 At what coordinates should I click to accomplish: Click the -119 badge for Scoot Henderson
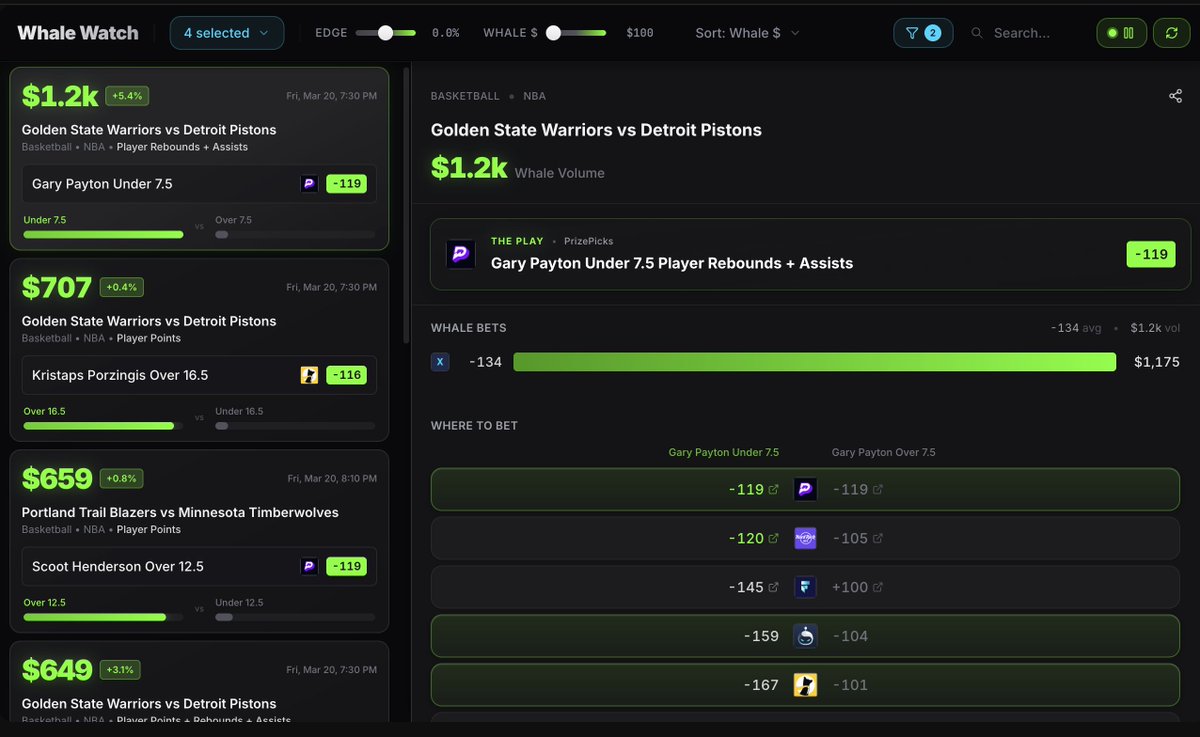(346, 566)
